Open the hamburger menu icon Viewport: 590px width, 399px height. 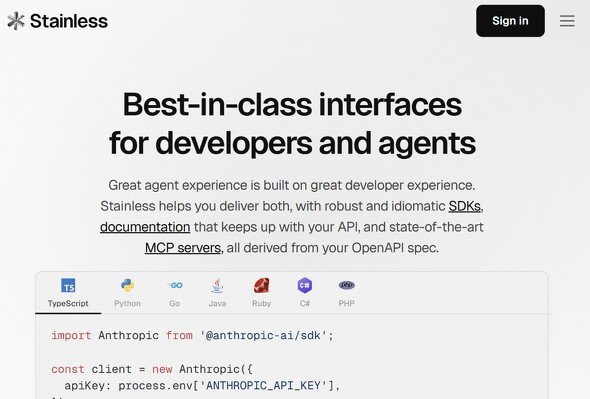coord(567,21)
